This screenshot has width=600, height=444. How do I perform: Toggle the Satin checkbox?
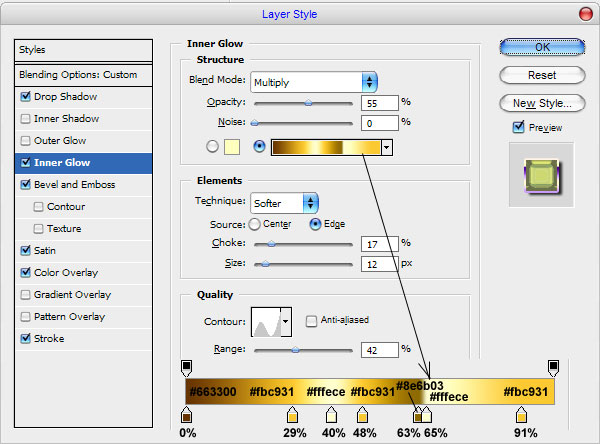pyautogui.click(x=26, y=250)
